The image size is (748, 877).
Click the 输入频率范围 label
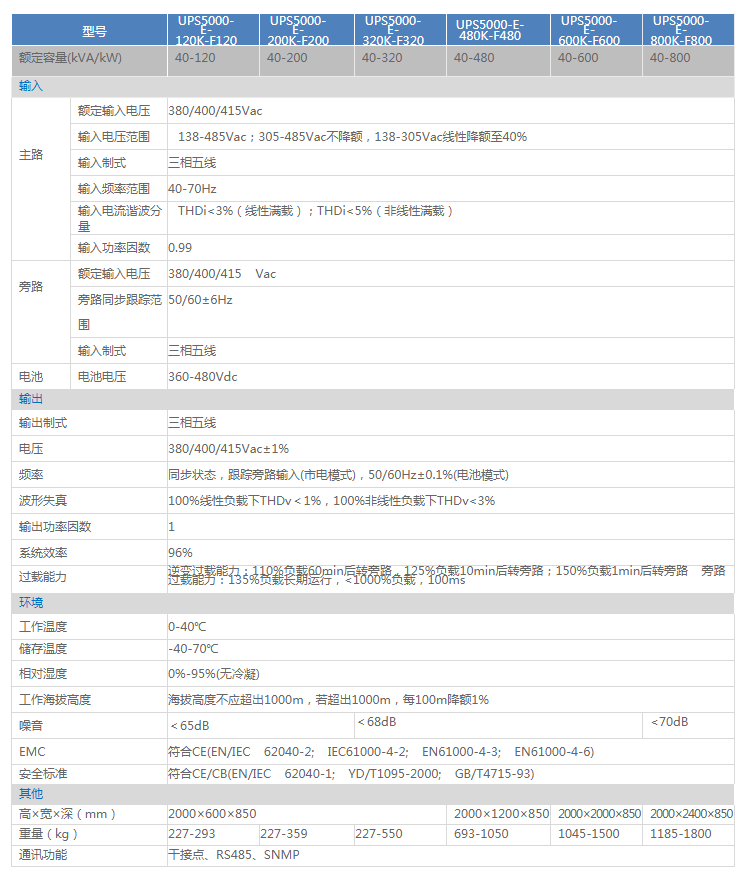click(114, 189)
